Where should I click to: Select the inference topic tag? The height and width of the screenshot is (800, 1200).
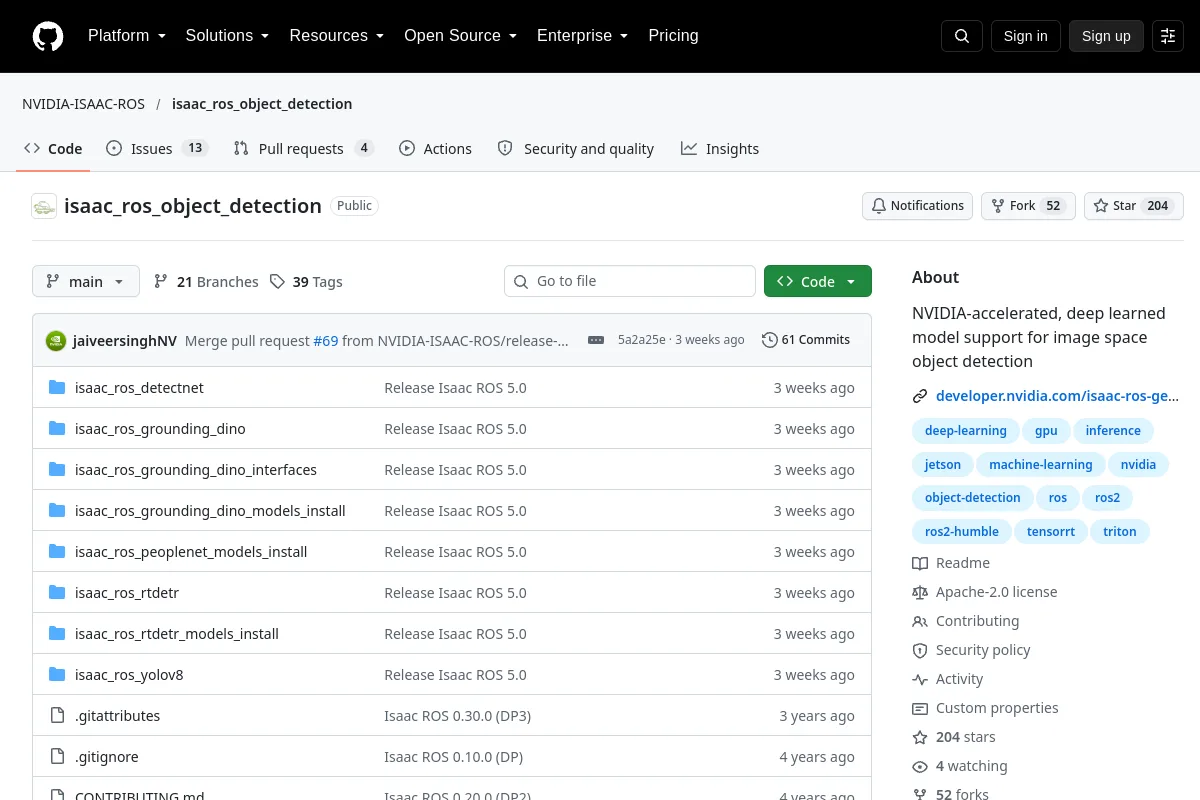click(x=1113, y=431)
